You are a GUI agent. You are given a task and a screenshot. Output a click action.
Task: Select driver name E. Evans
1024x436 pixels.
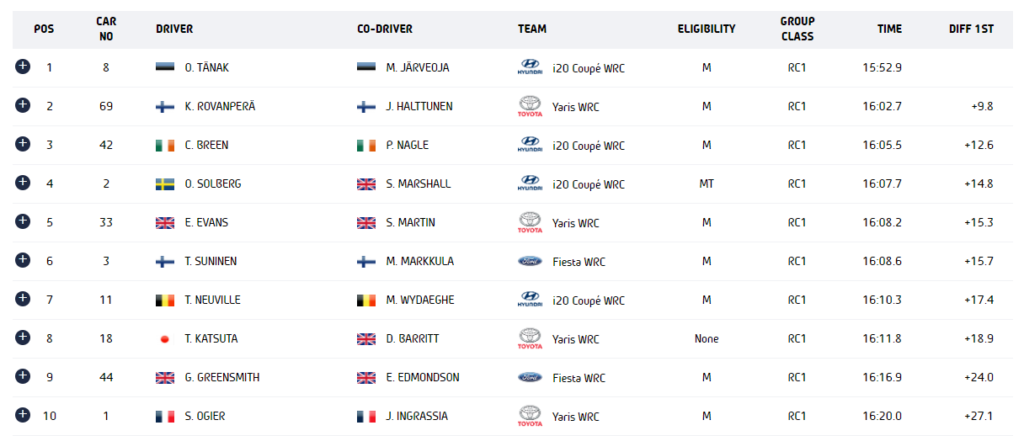click(x=206, y=223)
